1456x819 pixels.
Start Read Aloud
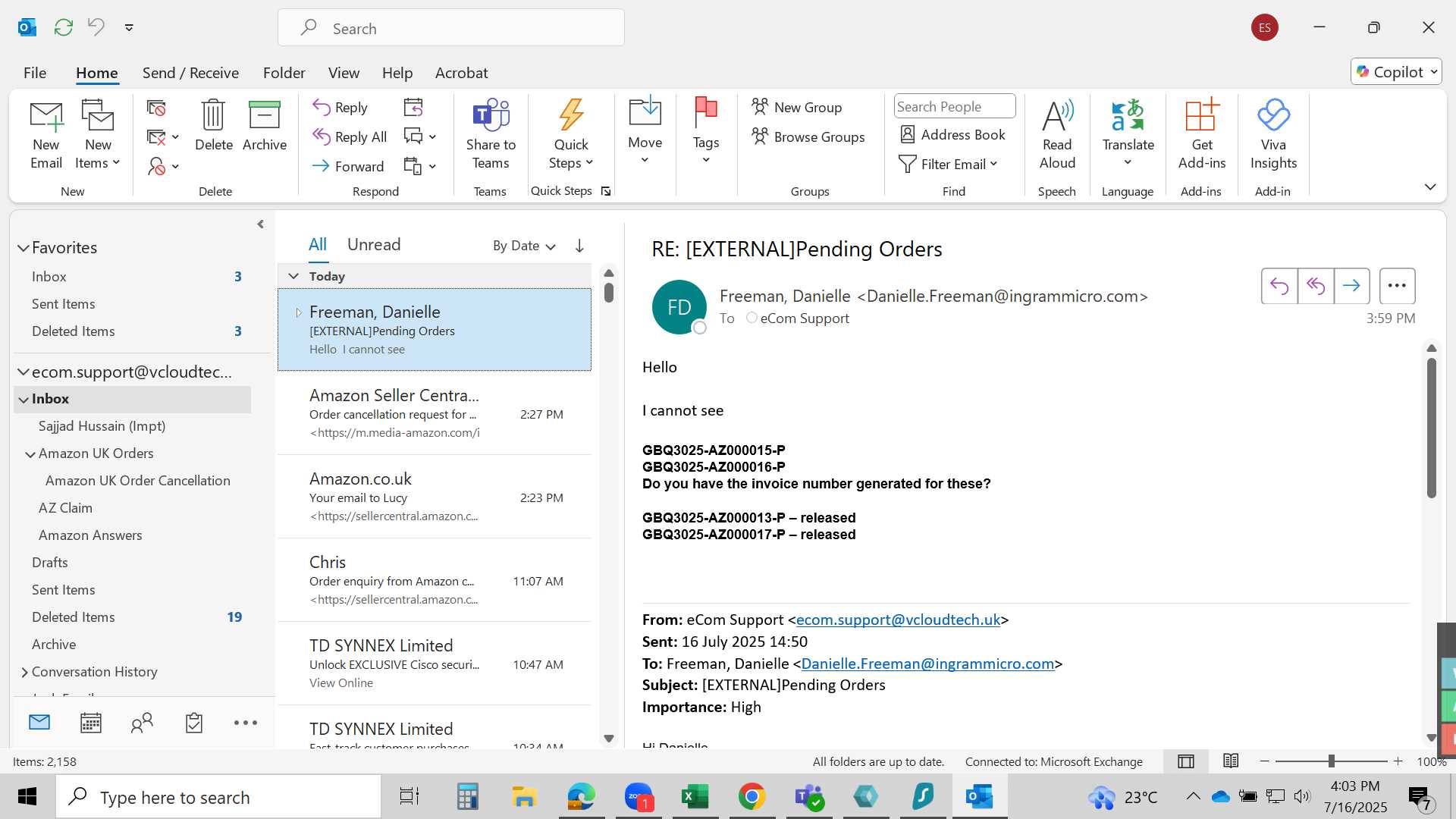[x=1057, y=135]
